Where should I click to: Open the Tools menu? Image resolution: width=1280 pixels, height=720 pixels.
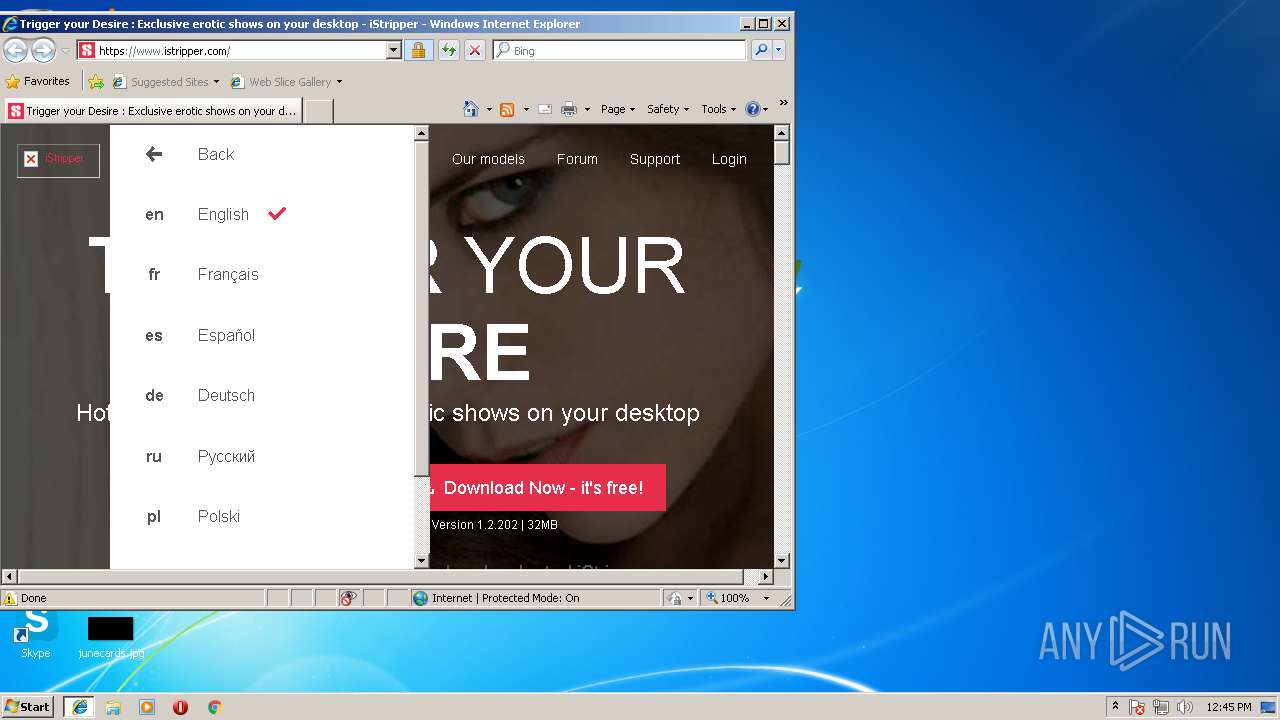(x=718, y=109)
